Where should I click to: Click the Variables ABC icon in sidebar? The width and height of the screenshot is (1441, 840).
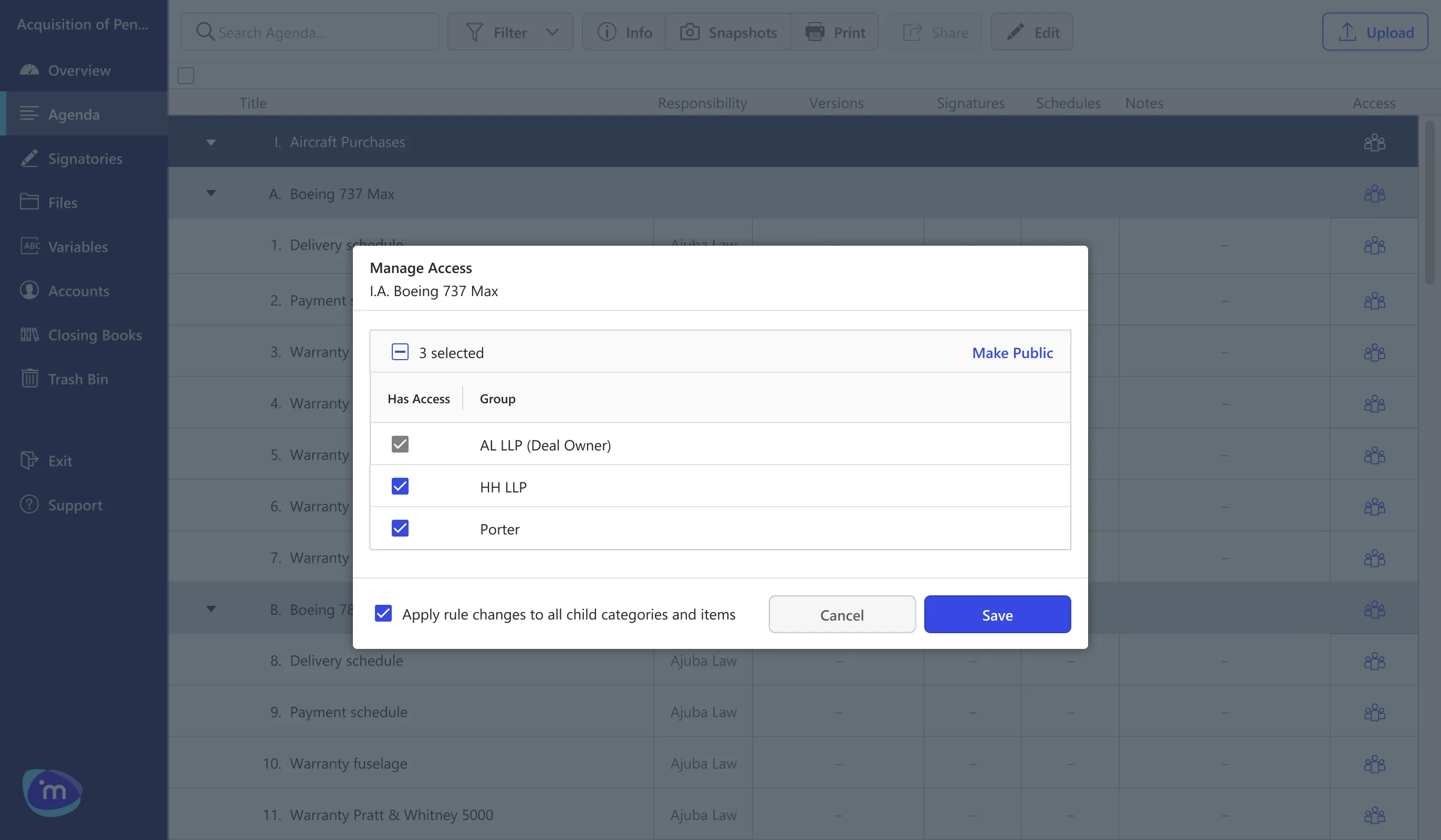tap(30, 246)
